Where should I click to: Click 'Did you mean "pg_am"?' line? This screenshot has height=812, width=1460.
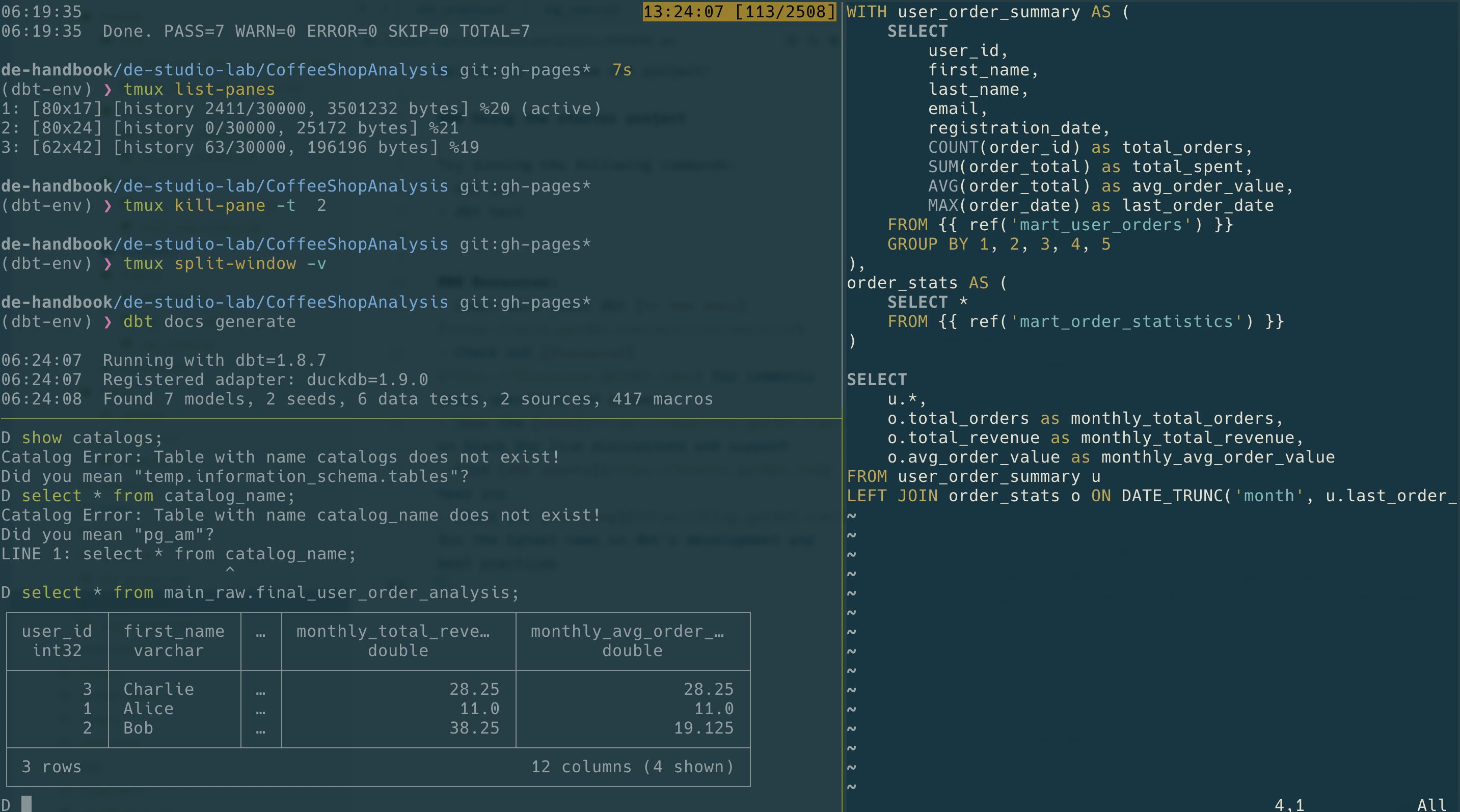107,534
